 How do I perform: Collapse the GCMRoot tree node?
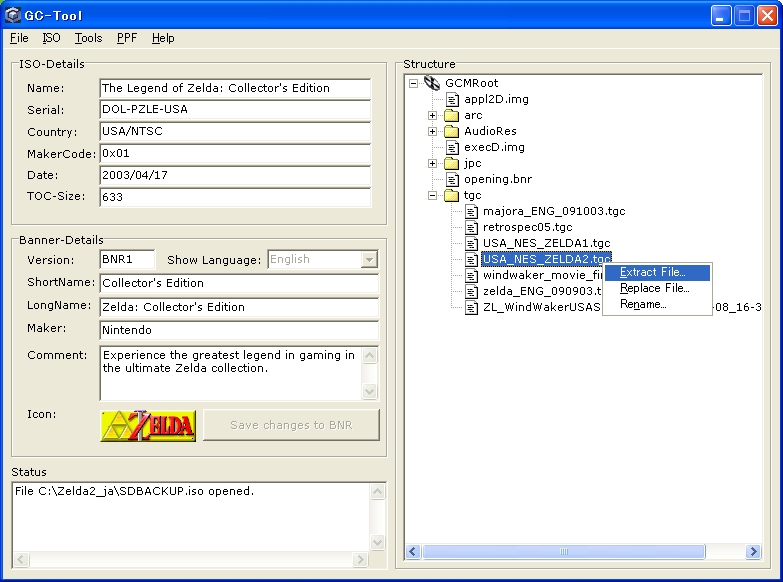click(413, 83)
